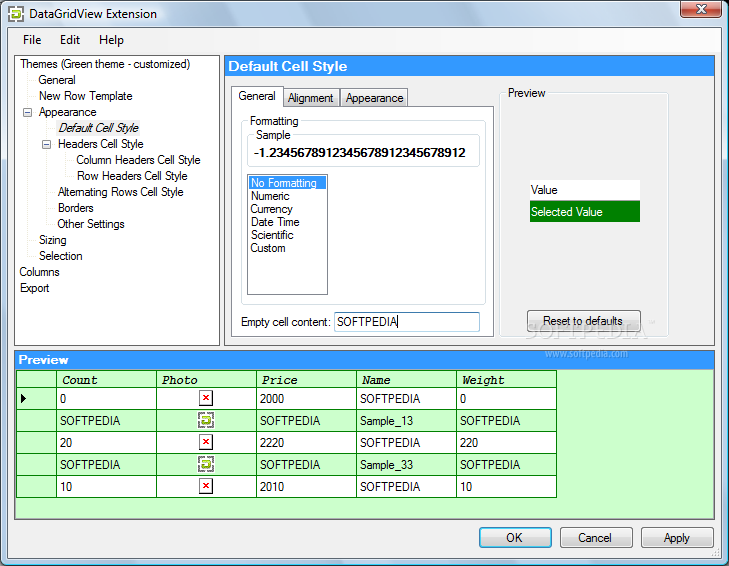Choose Currency in the format list
Image resolution: width=729 pixels, height=566 pixels.
point(287,209)
